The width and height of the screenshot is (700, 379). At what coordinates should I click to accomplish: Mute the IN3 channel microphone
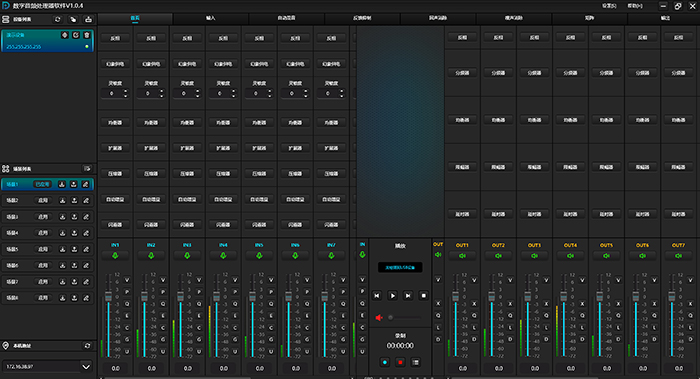point(187,256)
